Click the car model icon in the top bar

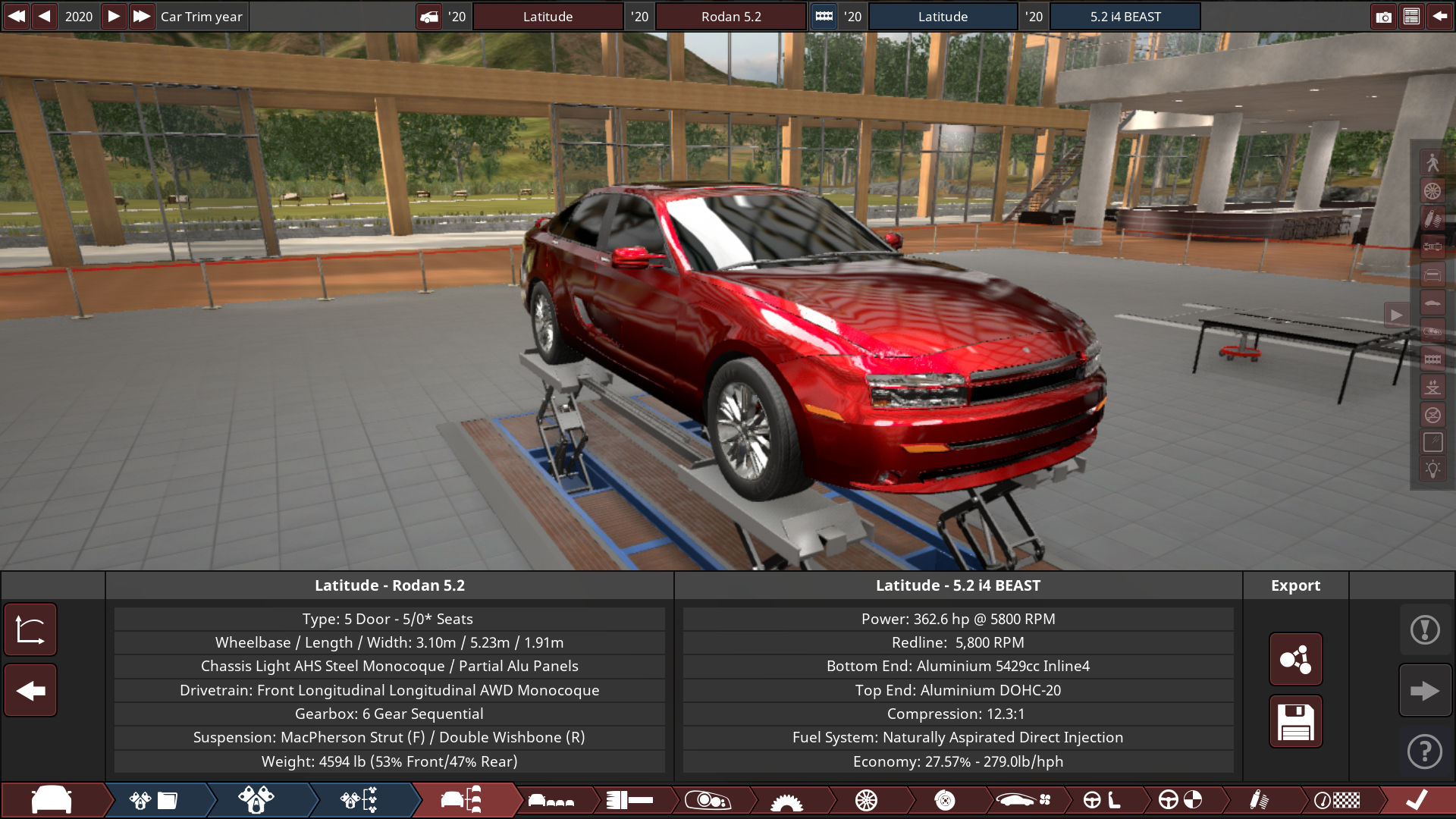429,16
